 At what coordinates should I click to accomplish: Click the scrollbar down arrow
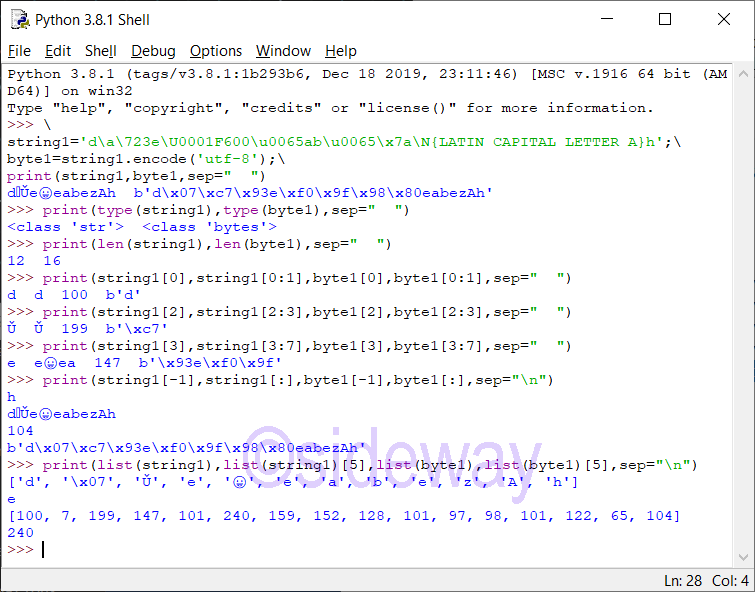point(743,557)
